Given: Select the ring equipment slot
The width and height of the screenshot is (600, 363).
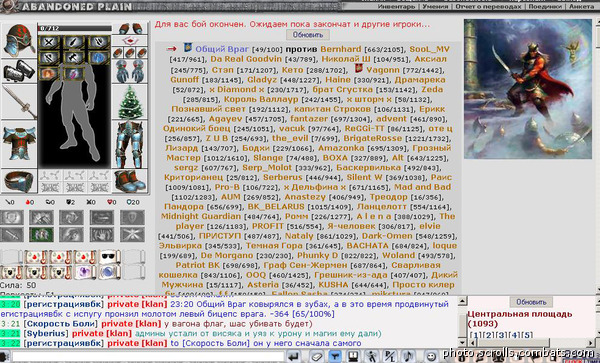Looking at the screenshot, I should pos(19,181).
